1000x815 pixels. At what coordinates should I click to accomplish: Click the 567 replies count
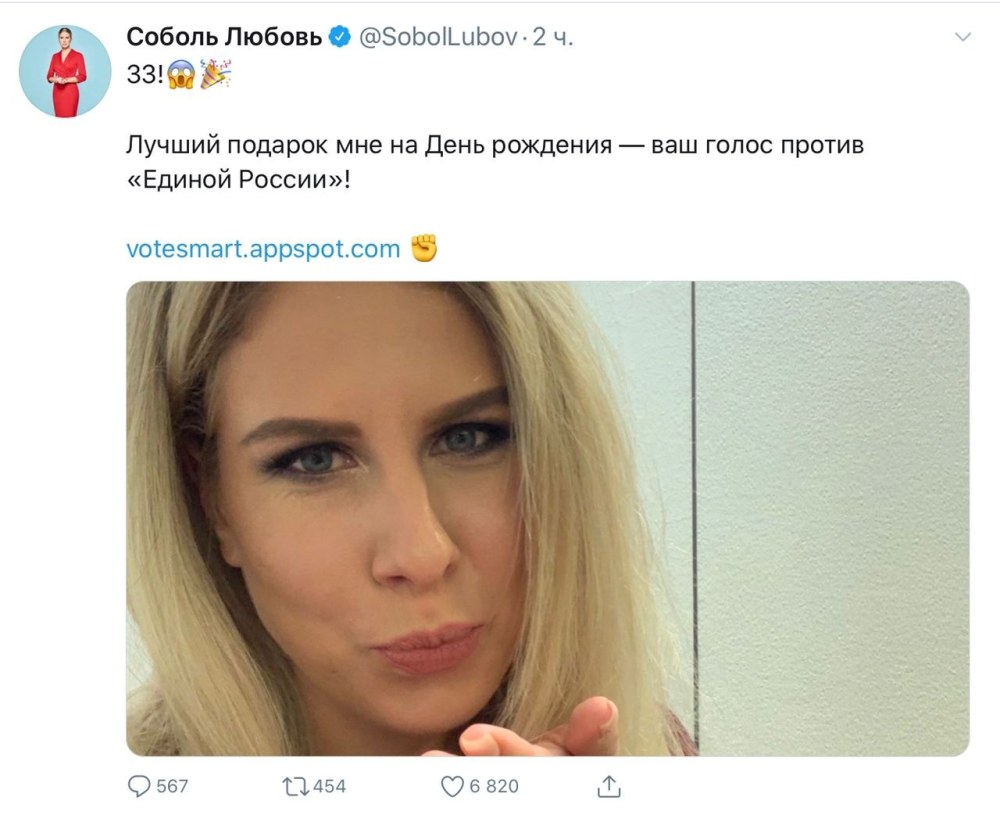172,786
